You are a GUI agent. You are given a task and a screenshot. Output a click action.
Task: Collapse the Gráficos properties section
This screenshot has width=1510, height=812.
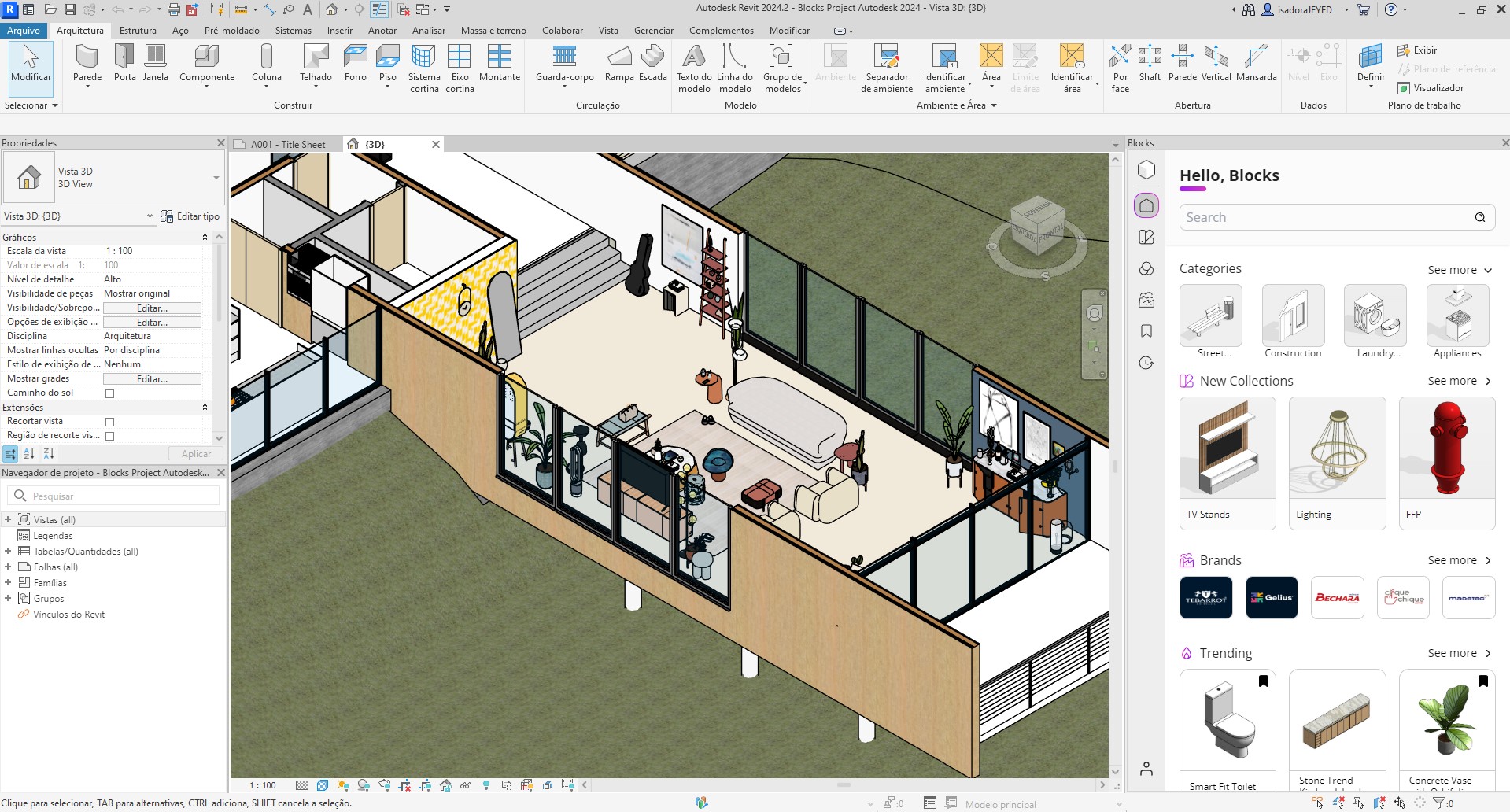(x=205, y=238)
